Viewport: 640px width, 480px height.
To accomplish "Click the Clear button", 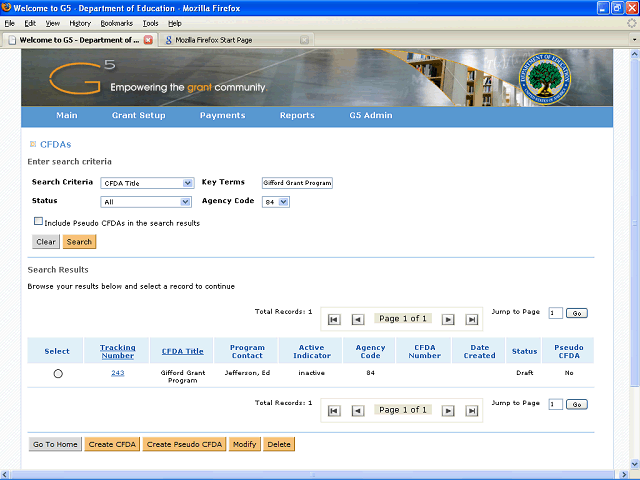I will tap(46, 242).
